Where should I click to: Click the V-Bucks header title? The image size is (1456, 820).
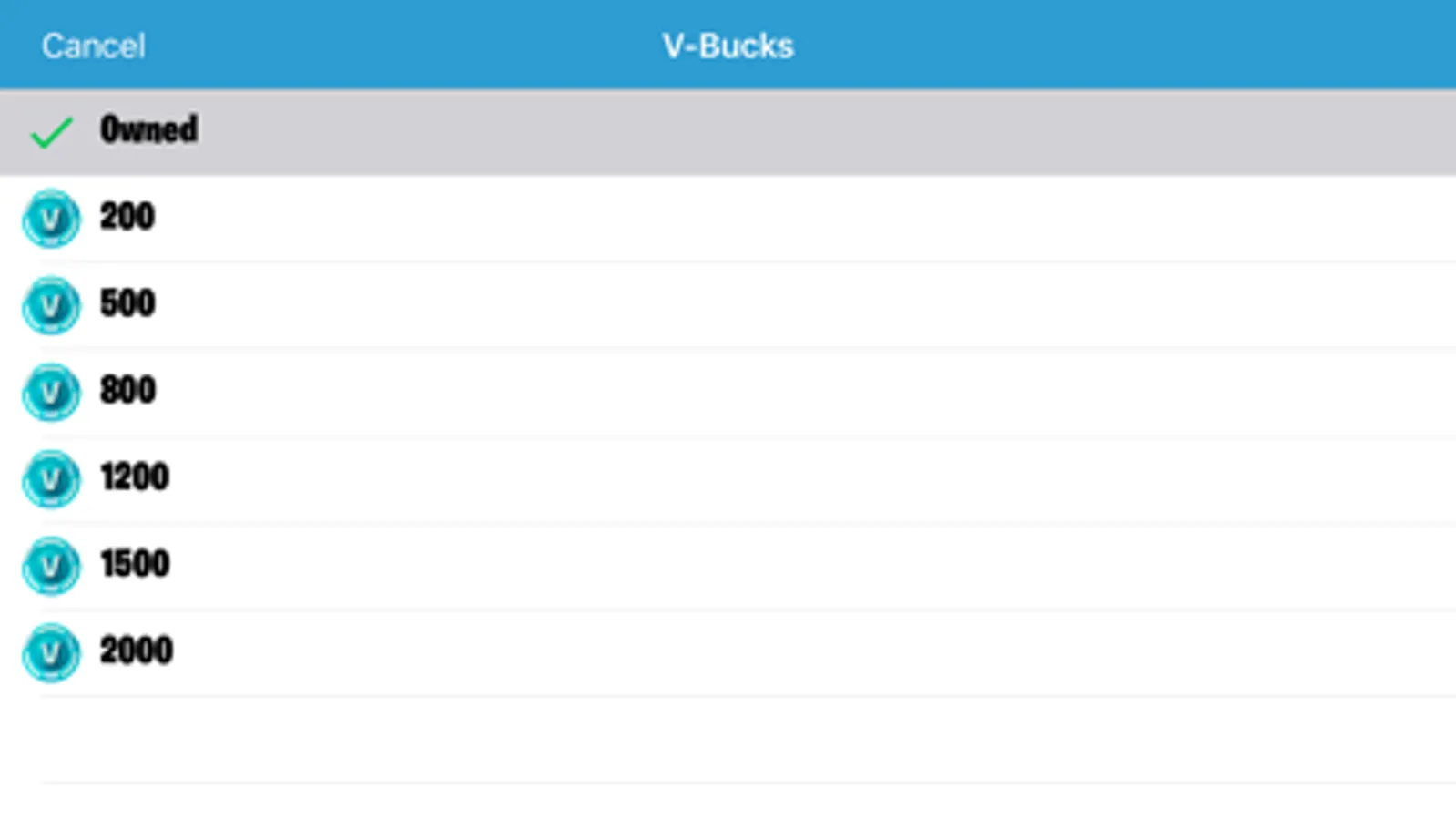coord(728,46)
